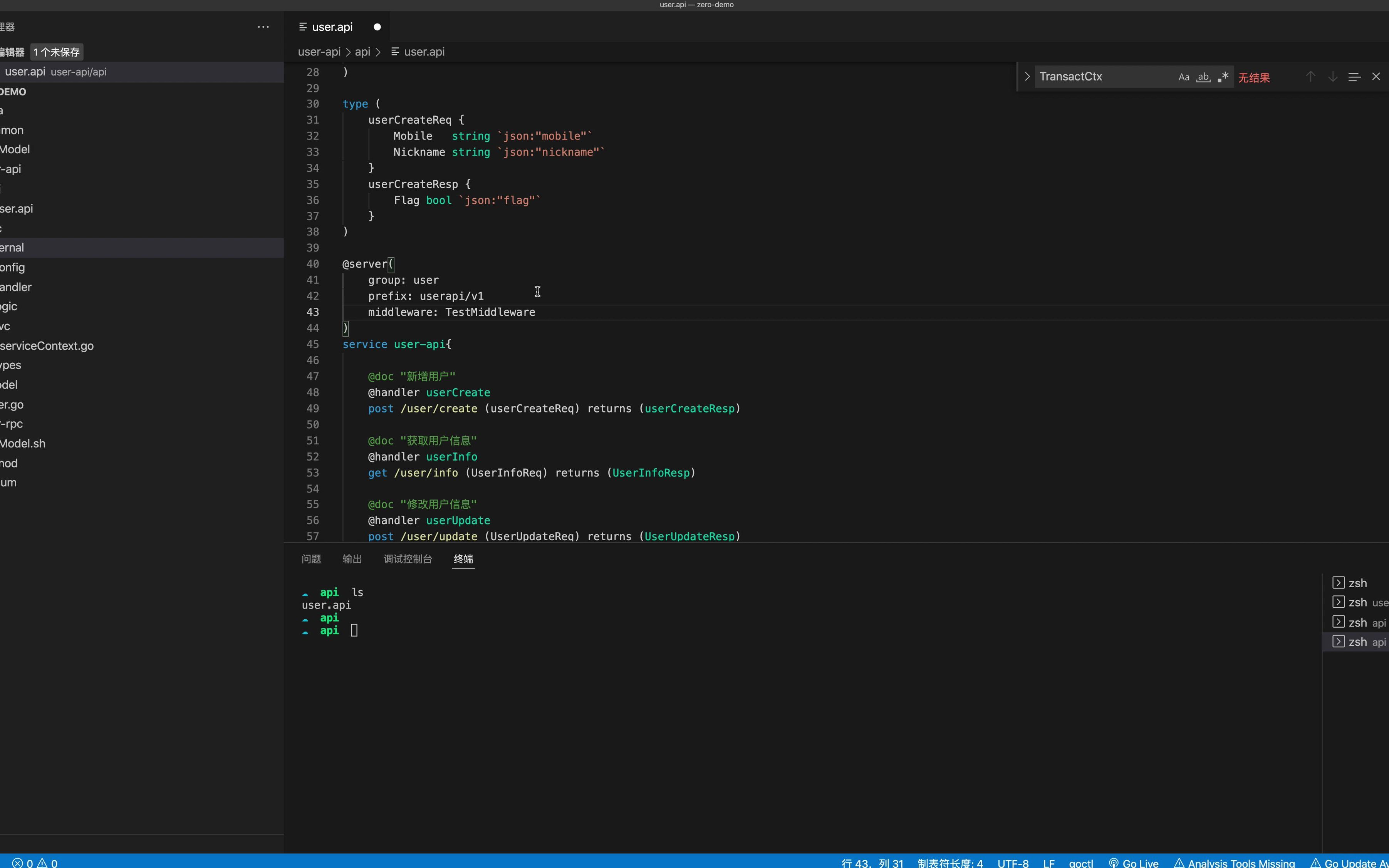The width and height of the screenshot is (1389, 868).
Task: Open sidebar more actions ellipsis
Action: pyautogui.click(x=263, y=27)
